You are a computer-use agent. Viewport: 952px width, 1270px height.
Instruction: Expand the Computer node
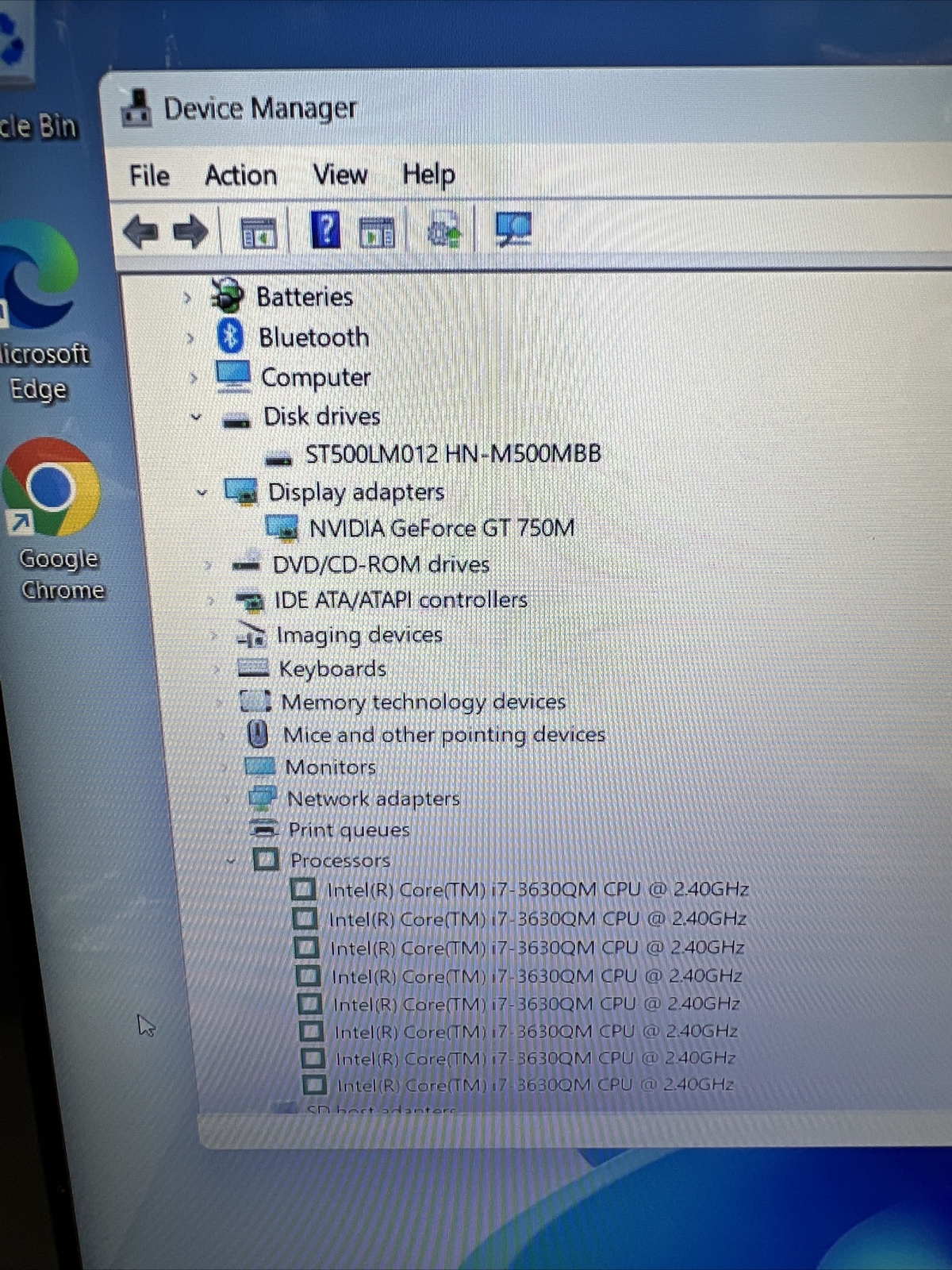click(x=193, y=378)
